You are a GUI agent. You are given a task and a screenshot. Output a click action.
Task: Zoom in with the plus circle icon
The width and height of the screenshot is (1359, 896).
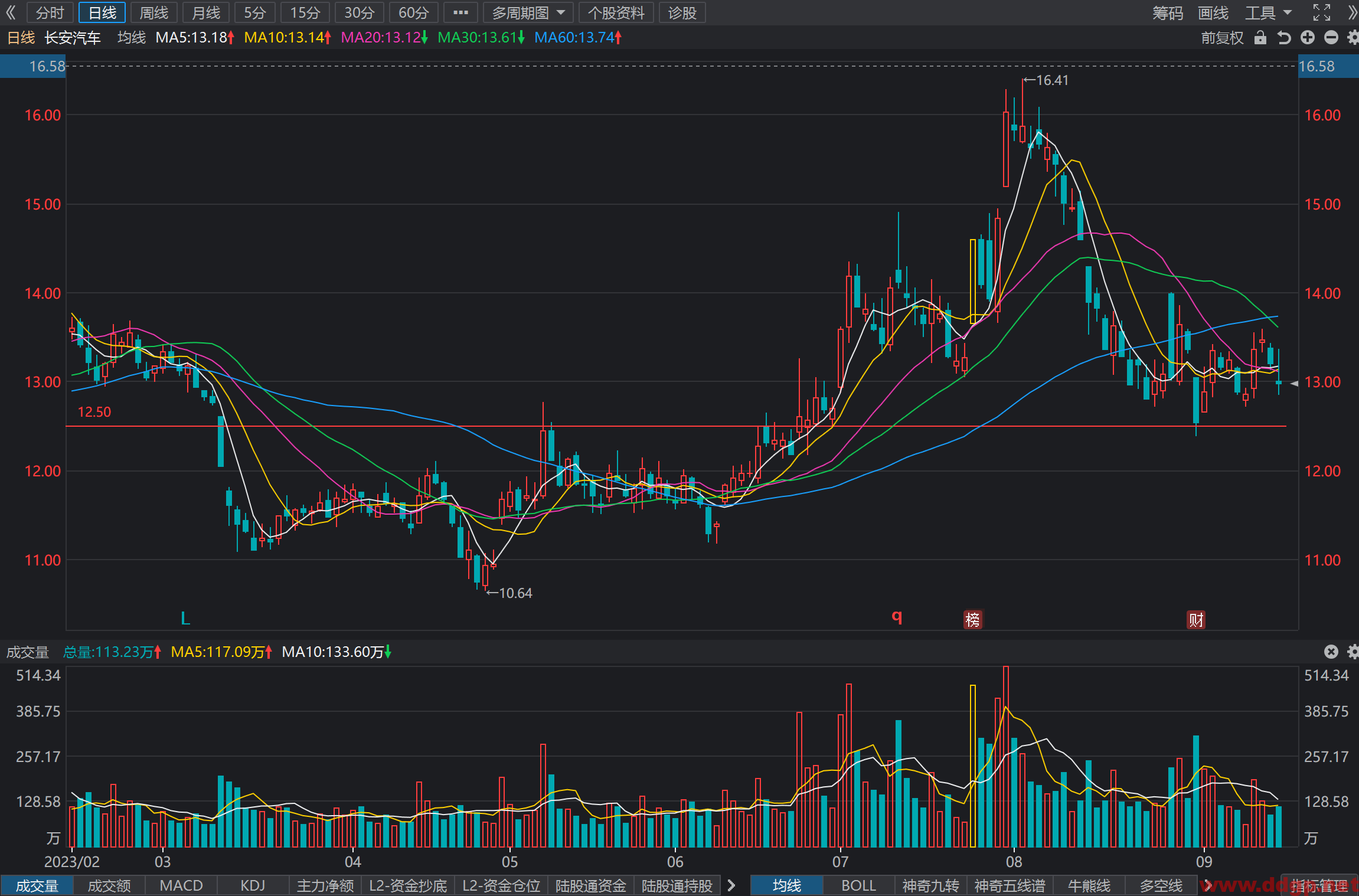[x=1308, y=38]
